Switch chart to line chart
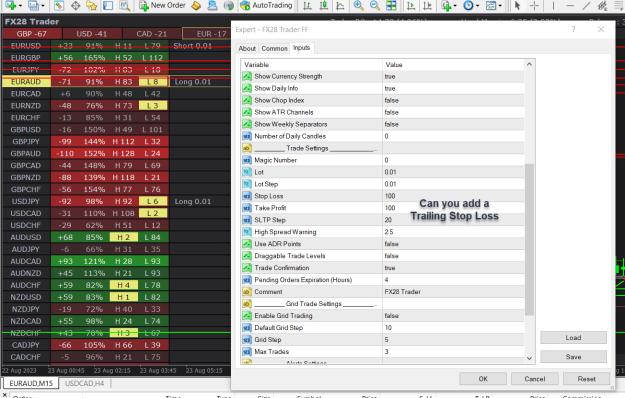 [340, 5]
